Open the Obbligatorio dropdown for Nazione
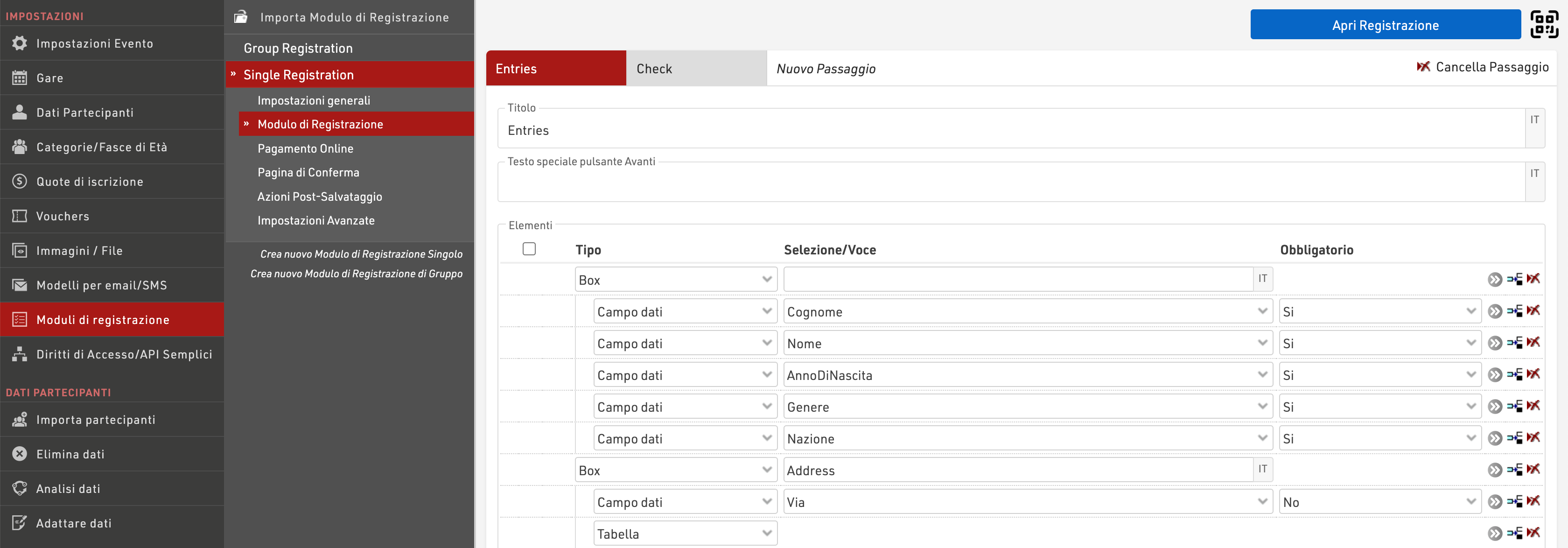 point(1379,438)
